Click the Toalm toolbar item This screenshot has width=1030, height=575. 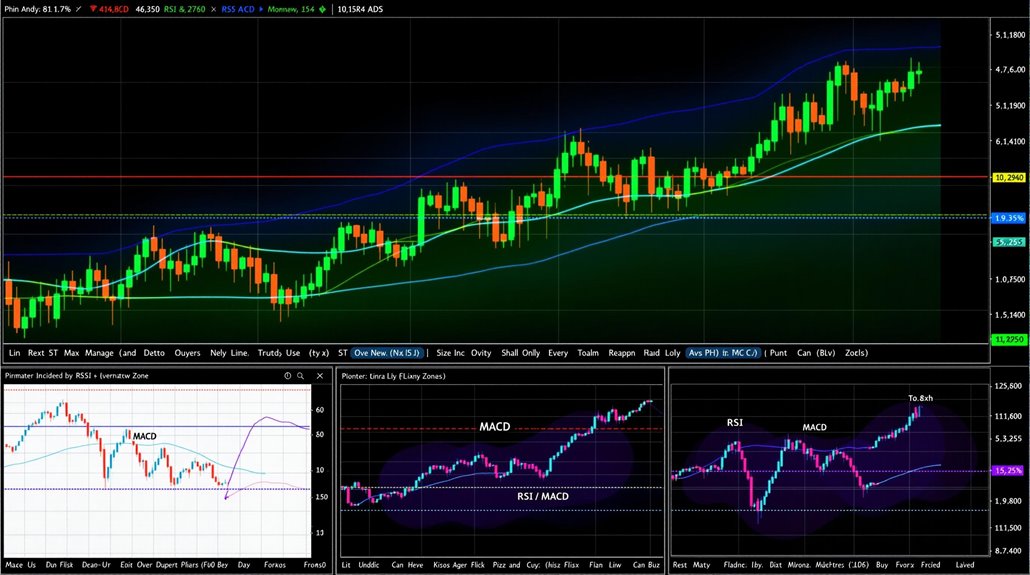pos(588,353)
